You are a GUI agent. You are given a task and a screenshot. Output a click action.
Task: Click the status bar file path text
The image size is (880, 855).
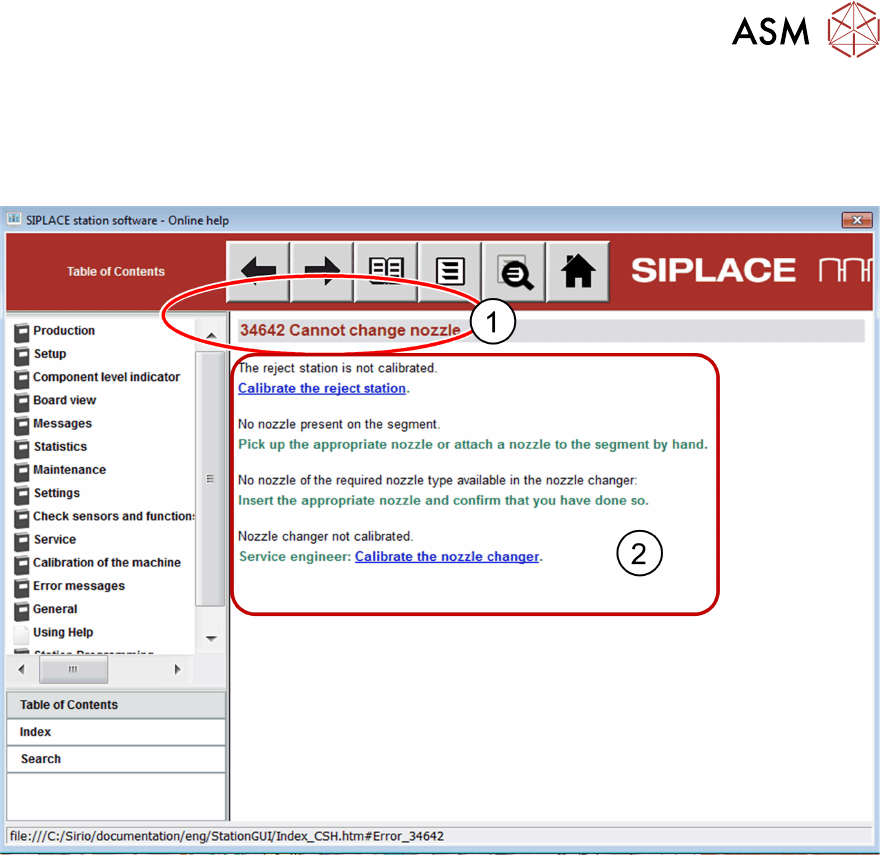pos(227,836)
